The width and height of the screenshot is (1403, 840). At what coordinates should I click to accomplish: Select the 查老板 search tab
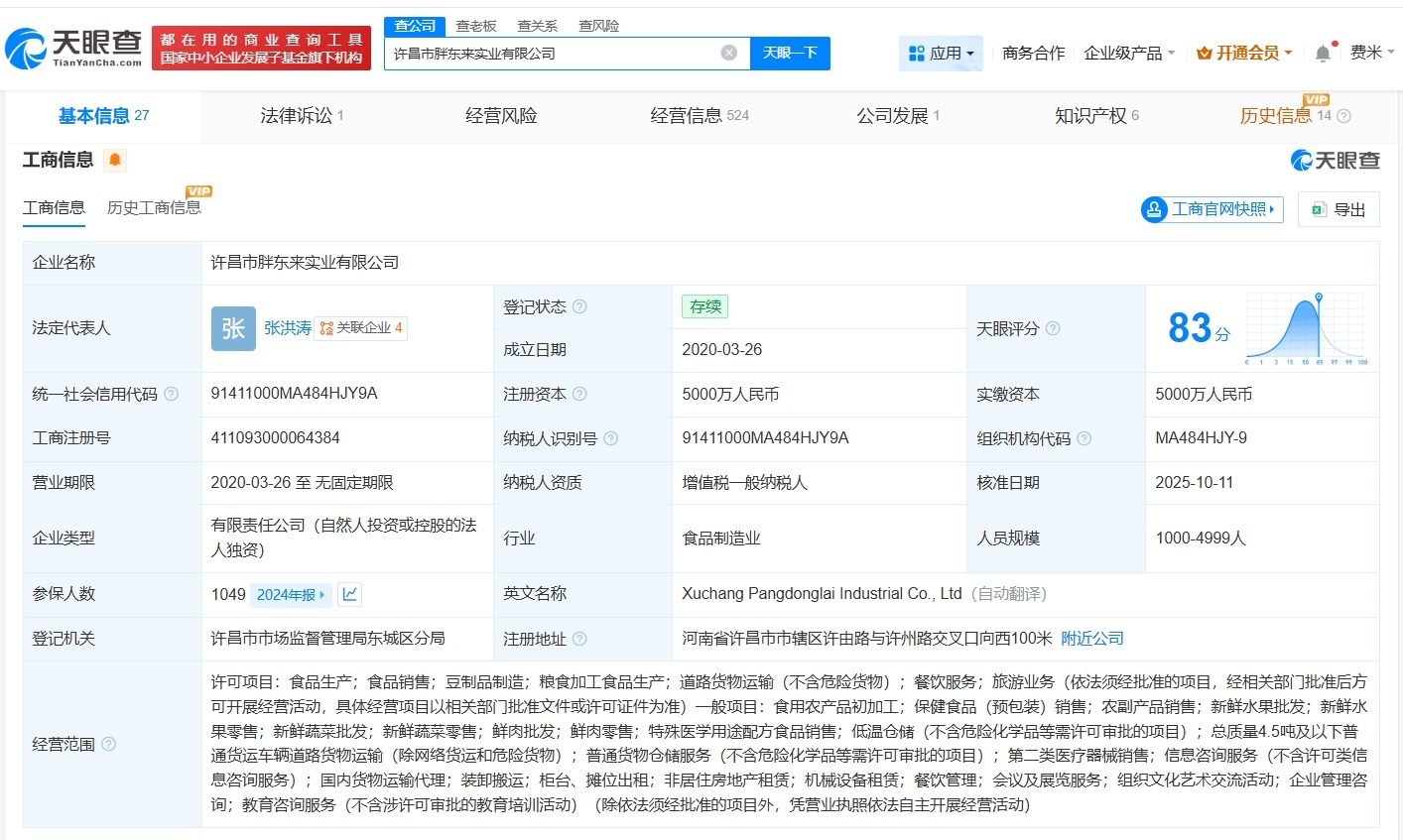click(474, 25)
